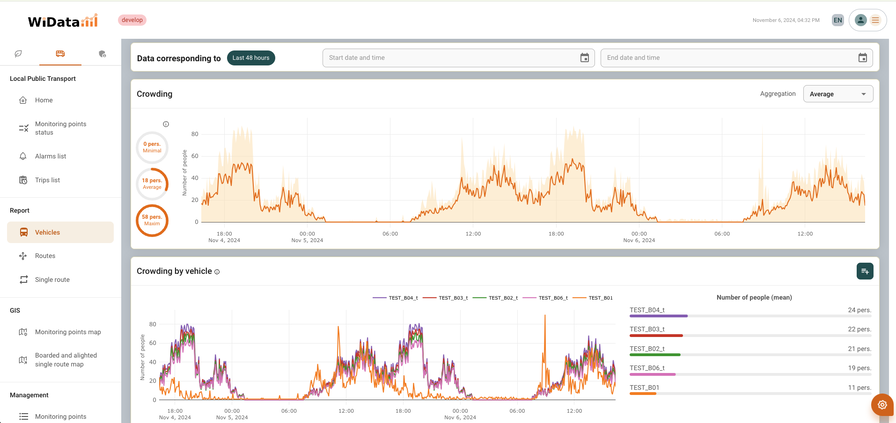
Task: Click the red TEST_B03_t mean bar
Action: [x=657, y=336]
